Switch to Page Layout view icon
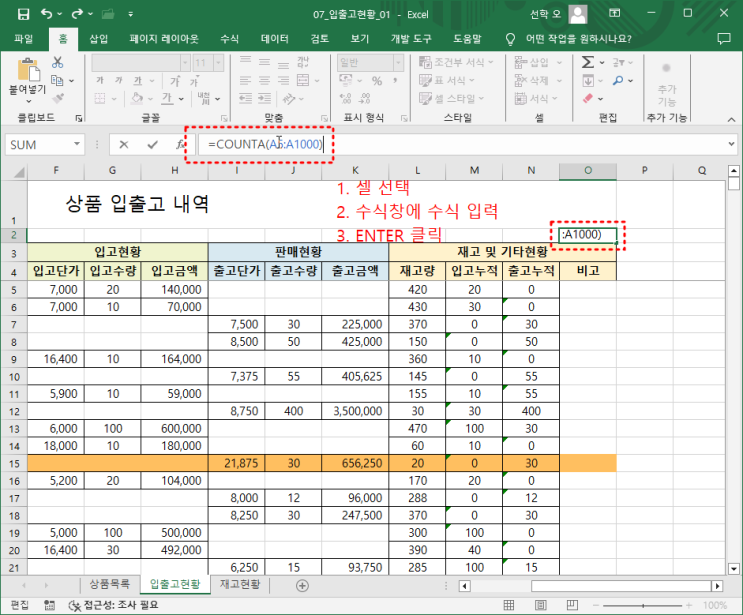Viewport: 743px width, 615px height. (540, 605)
